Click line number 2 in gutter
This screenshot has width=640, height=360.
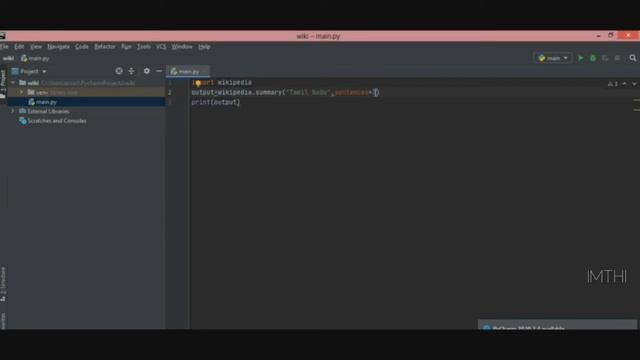click(170, 93)
